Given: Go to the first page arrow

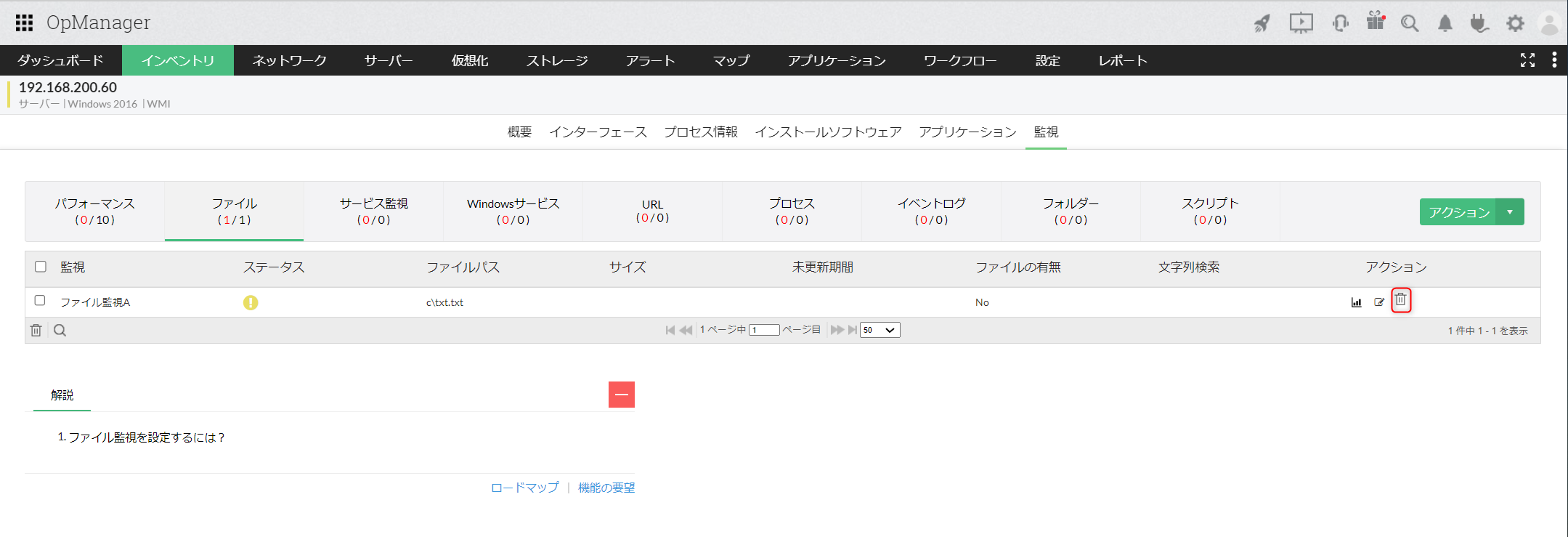Looking at the screenshot, I should (x=670, y=330).
